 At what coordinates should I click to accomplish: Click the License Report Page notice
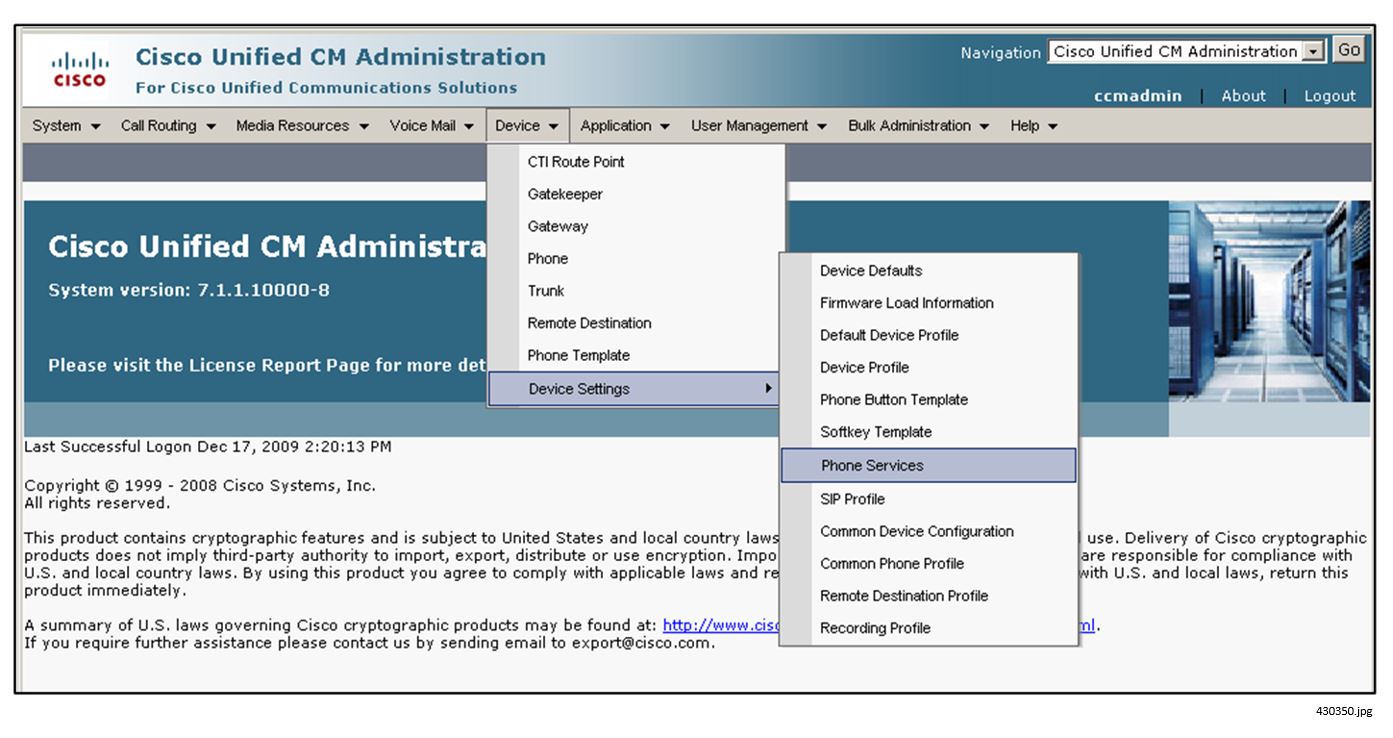[x=268, y=365]
